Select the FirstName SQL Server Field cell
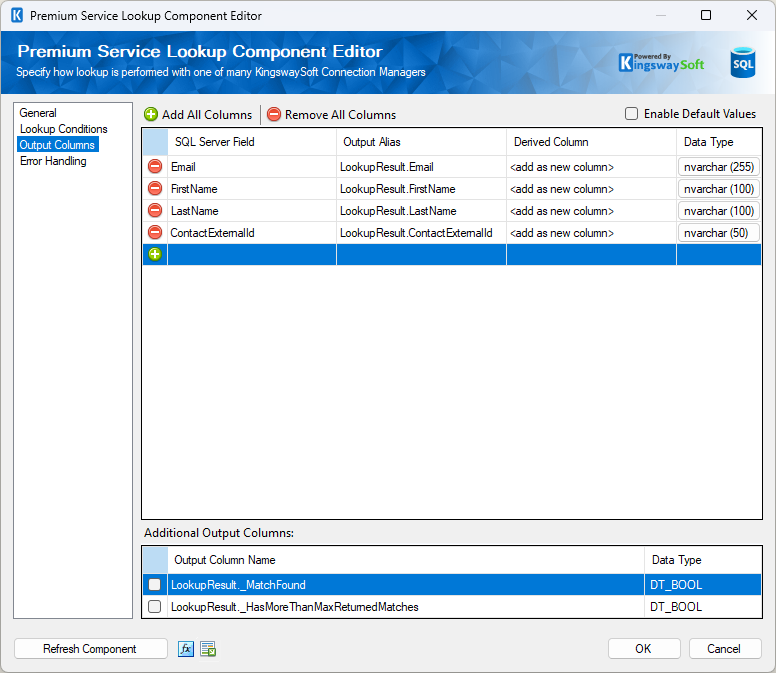The image size is (776, 673). 252,189
